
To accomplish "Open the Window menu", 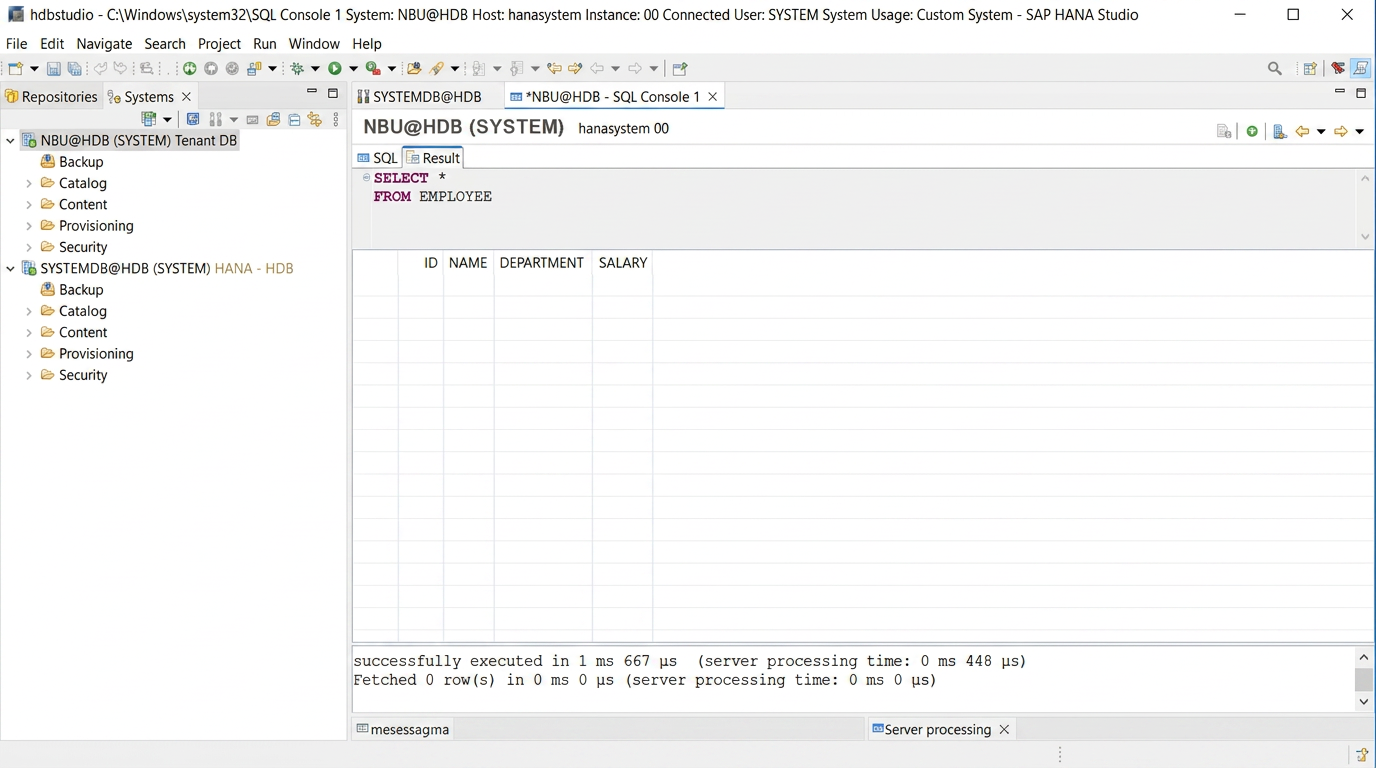I will (314, 44).
